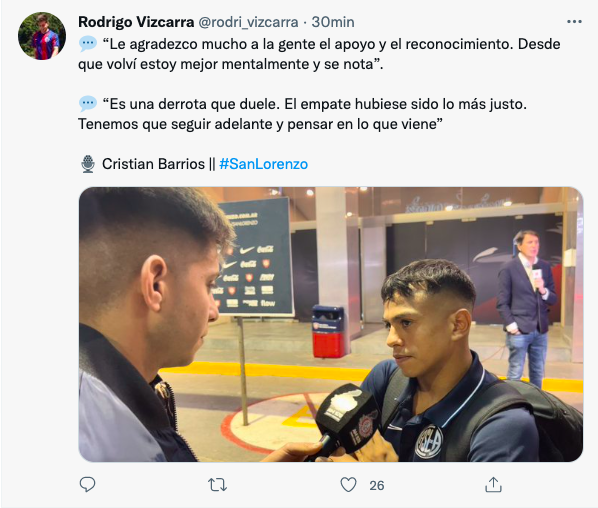Screen dimensions: 598x508
Task: Open the share tweet icon
Action: pos(493,484)
